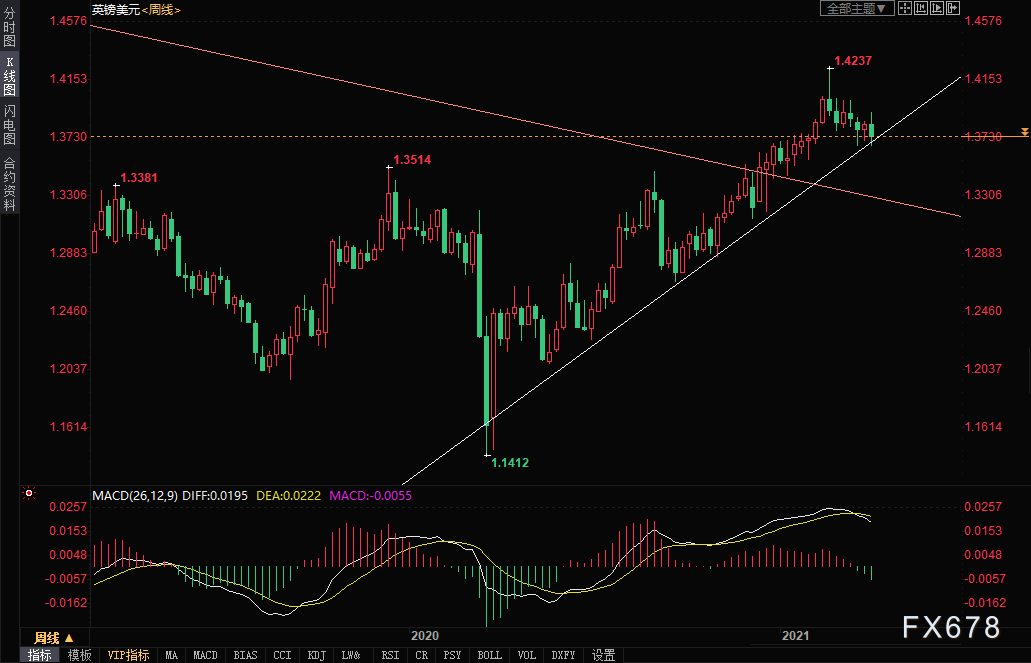The height and width of the screenshot is (663, 1031).
Task: Click the play-forward chart icon in top toolbar
Action: point(937,8)
